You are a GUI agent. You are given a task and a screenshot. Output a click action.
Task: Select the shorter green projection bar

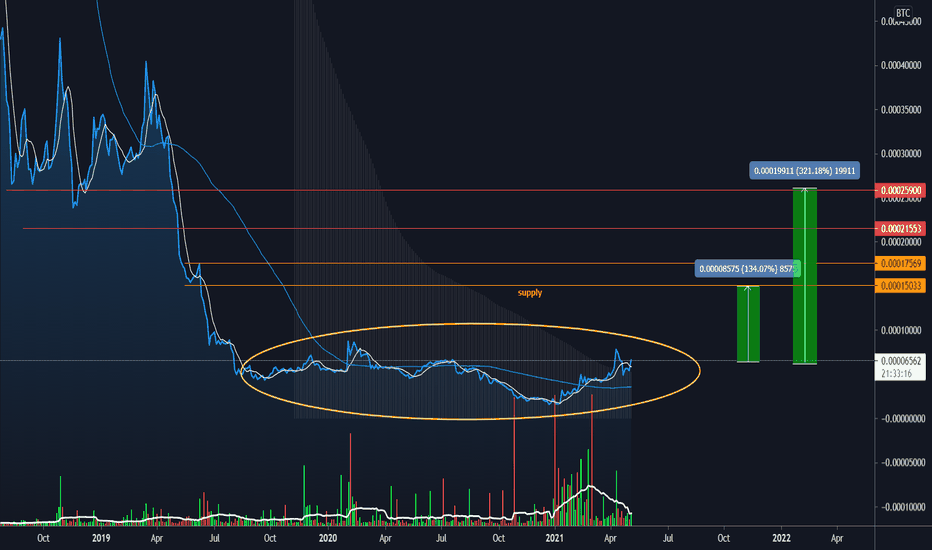[748, 324]
